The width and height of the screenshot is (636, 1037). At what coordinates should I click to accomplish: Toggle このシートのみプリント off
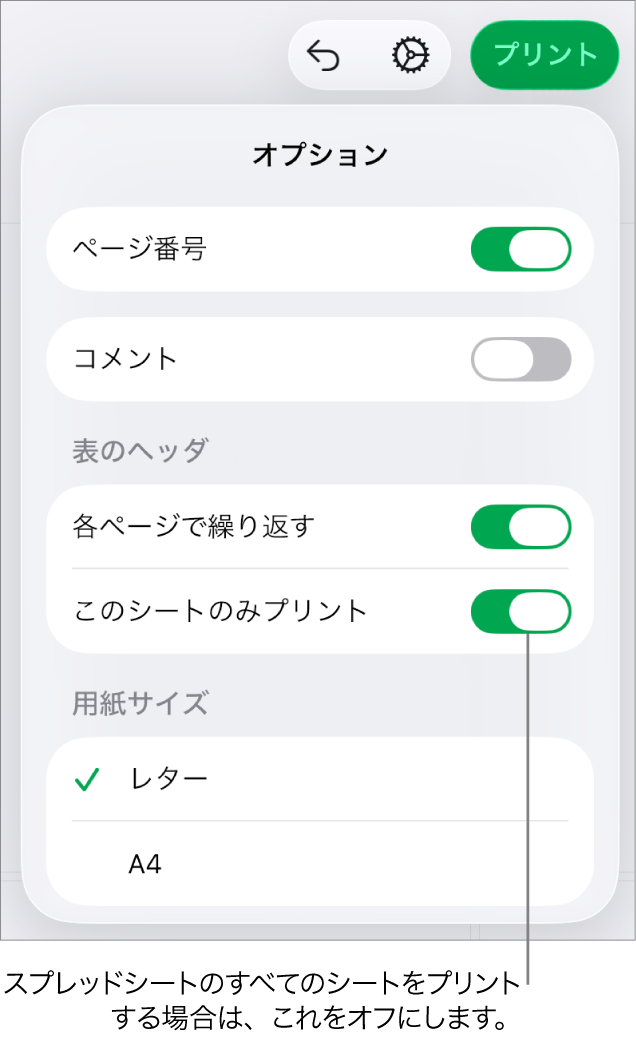(522, 611)
